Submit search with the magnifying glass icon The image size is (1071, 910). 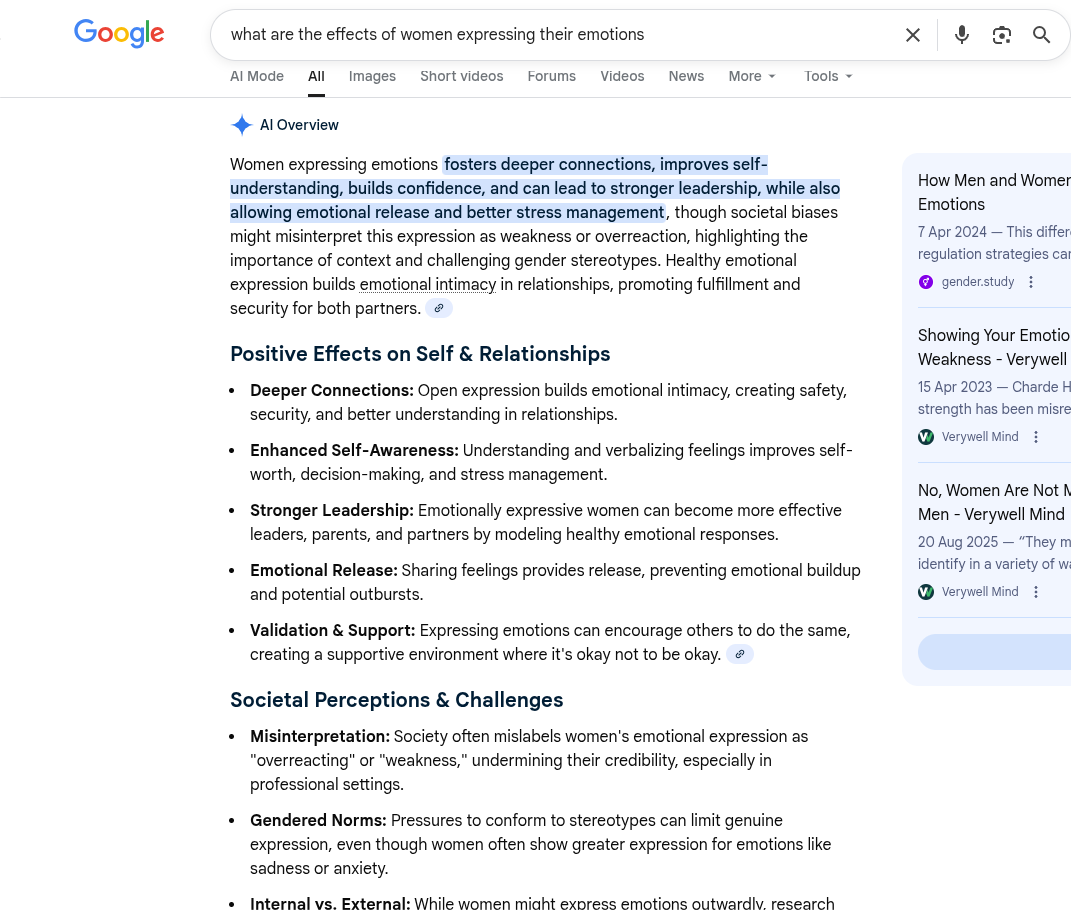(1041, 35)
